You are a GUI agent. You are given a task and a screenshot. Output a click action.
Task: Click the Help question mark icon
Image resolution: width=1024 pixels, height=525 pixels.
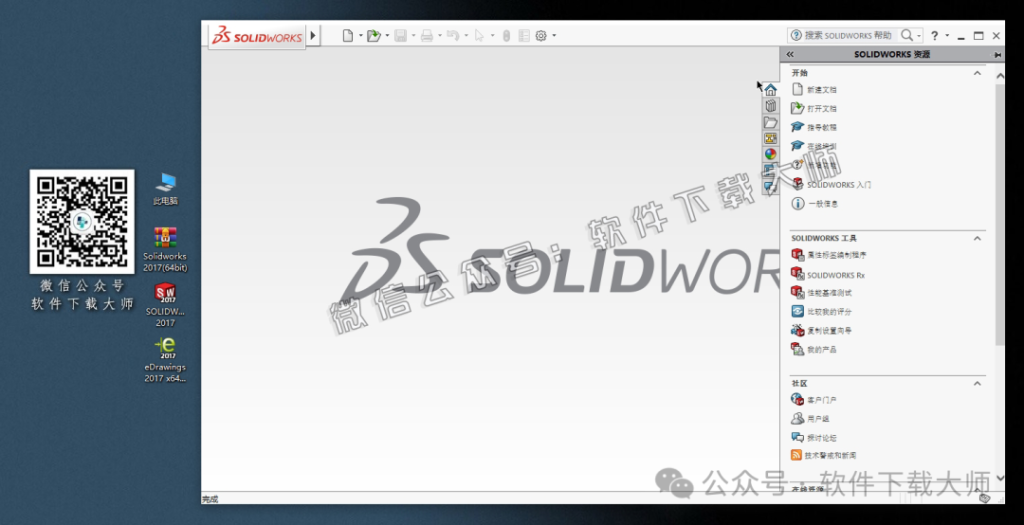pyautogui.click(x=935, y=36)
